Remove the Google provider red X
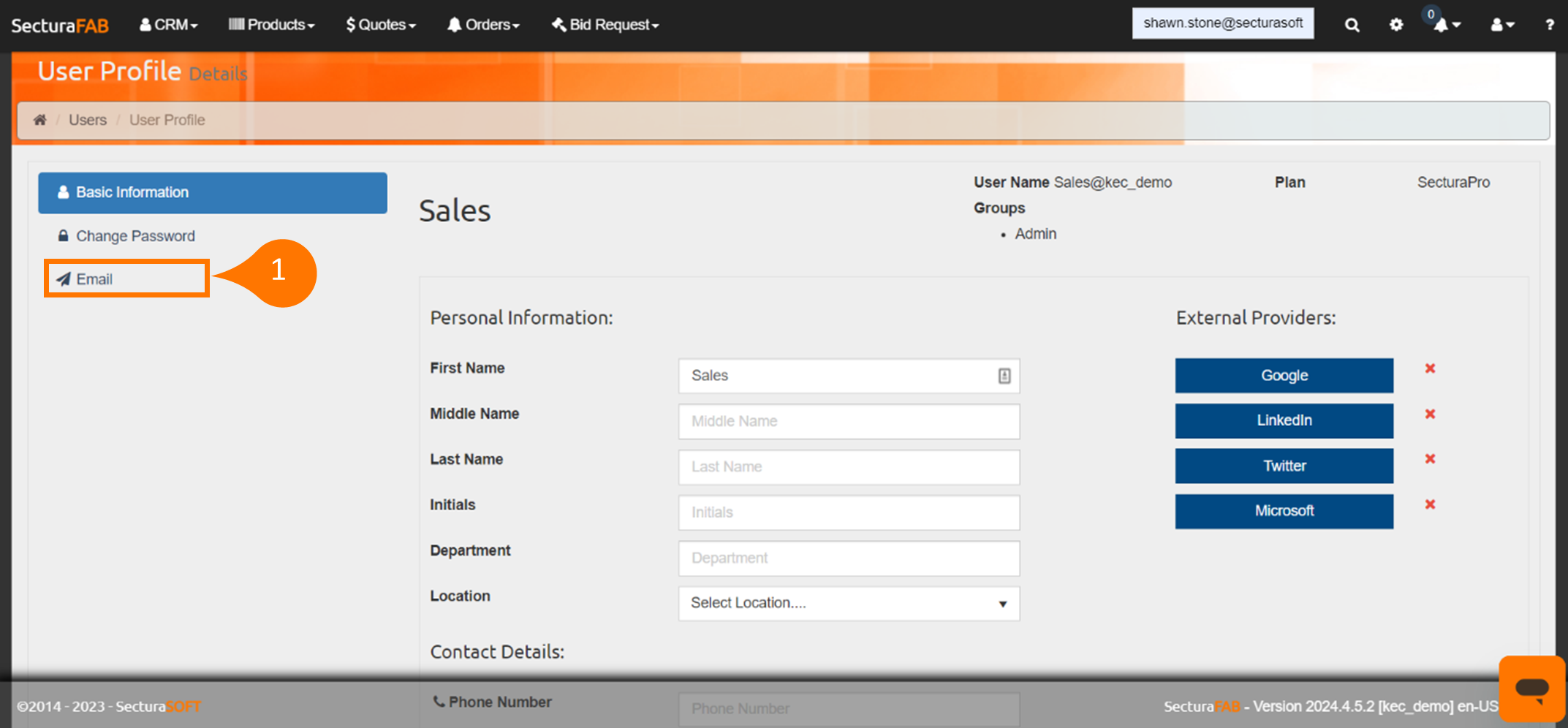The image size is (1568, 728). (1430, 368)
